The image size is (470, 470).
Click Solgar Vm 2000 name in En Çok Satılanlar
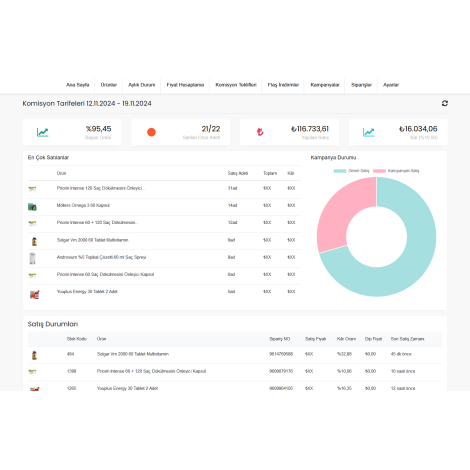point(92,240)
